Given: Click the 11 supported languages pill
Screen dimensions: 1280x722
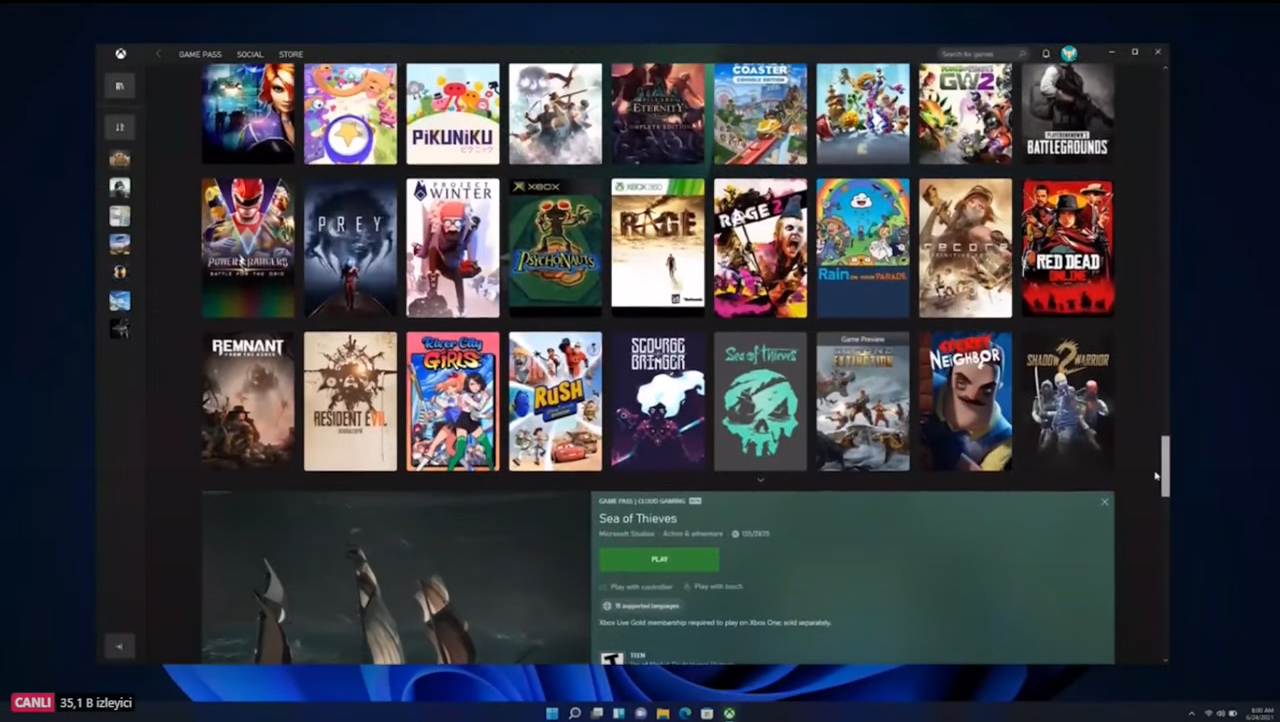Looking at the screenshot, I should (642, 606).
